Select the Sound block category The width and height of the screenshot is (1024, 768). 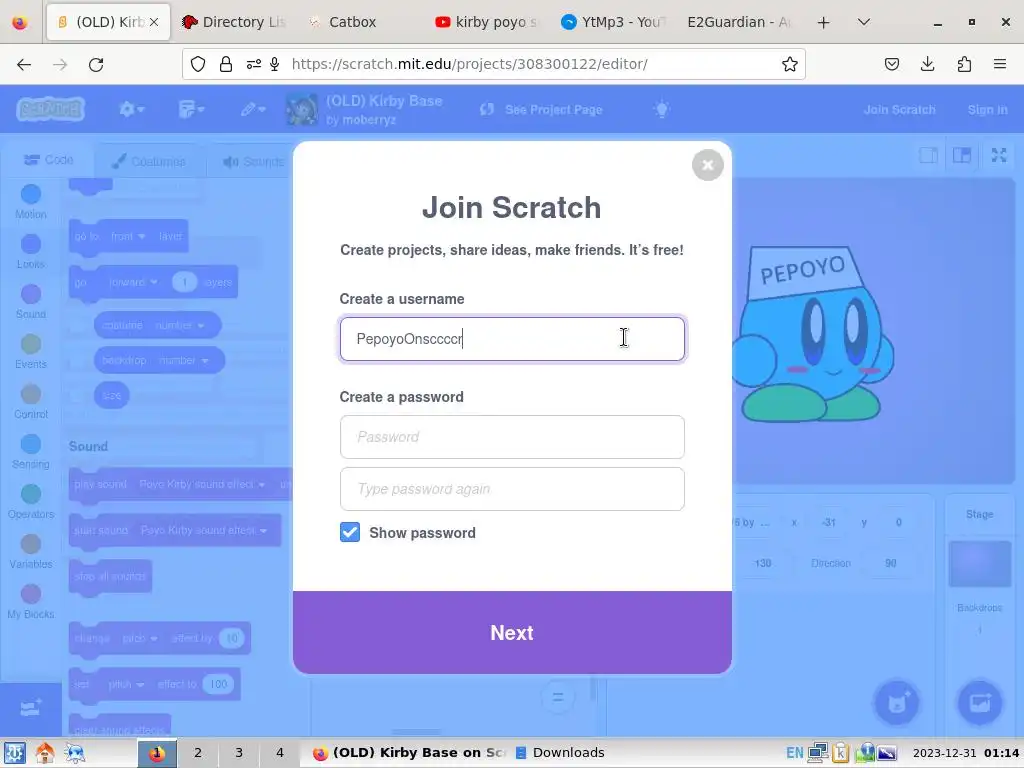click(x=31, y=301)
